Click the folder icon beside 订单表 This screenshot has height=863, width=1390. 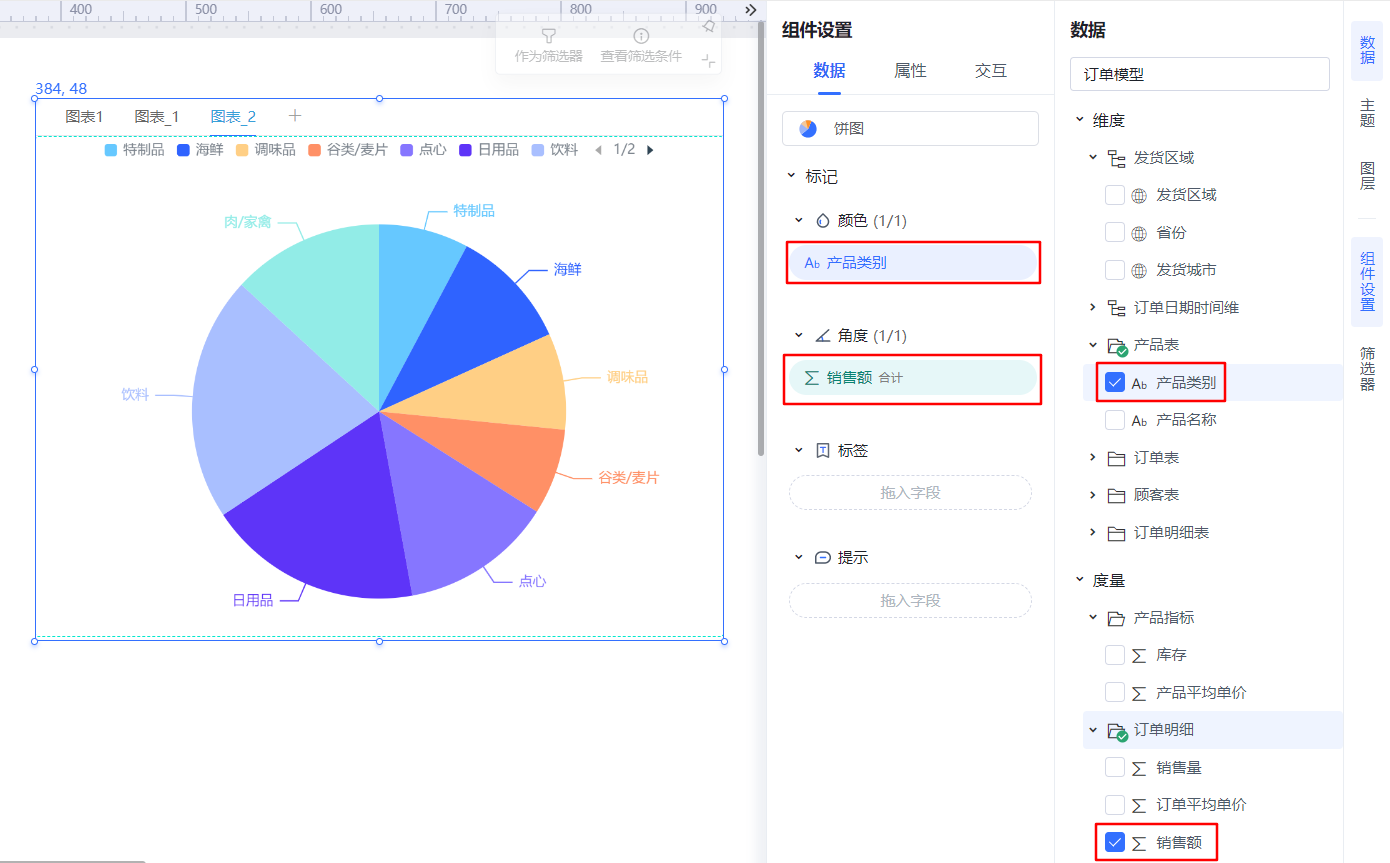[x=1117, y=458]
